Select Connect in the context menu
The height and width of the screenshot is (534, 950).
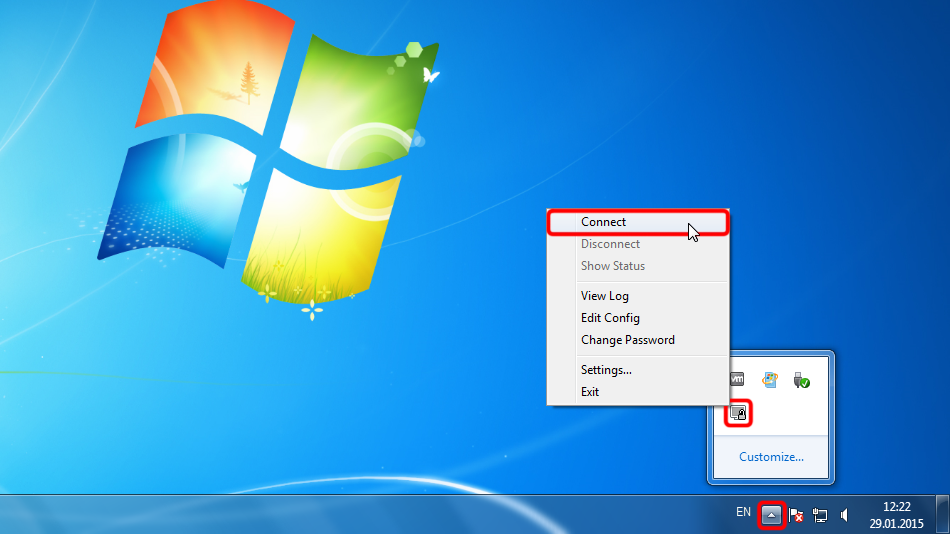tap(603, 222)
